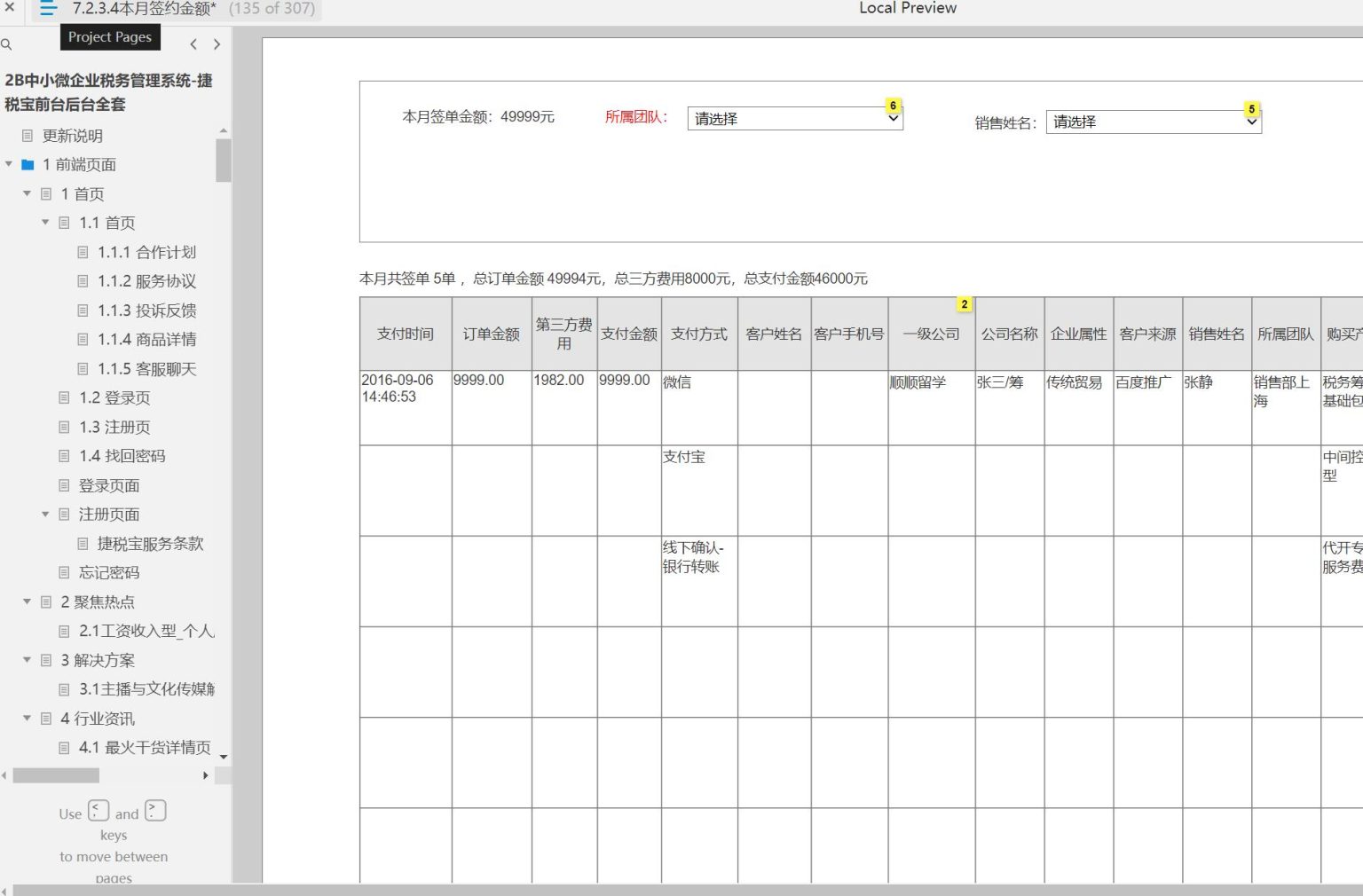Collapse the 注册页面 tree node
The height and width of the screenshot is (896, 1363).
pyautogui.click(x=45, y=515)
